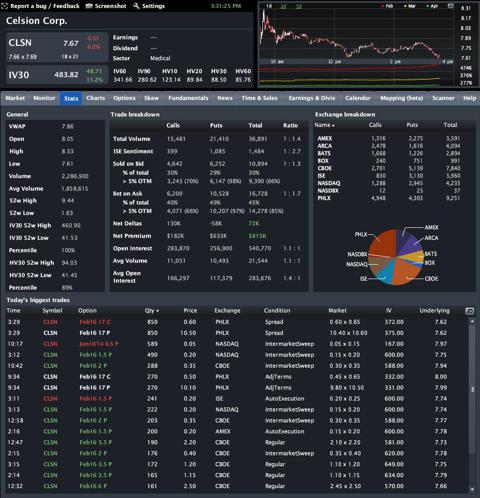Click the scroll-down arrow in the trades list

472,489
